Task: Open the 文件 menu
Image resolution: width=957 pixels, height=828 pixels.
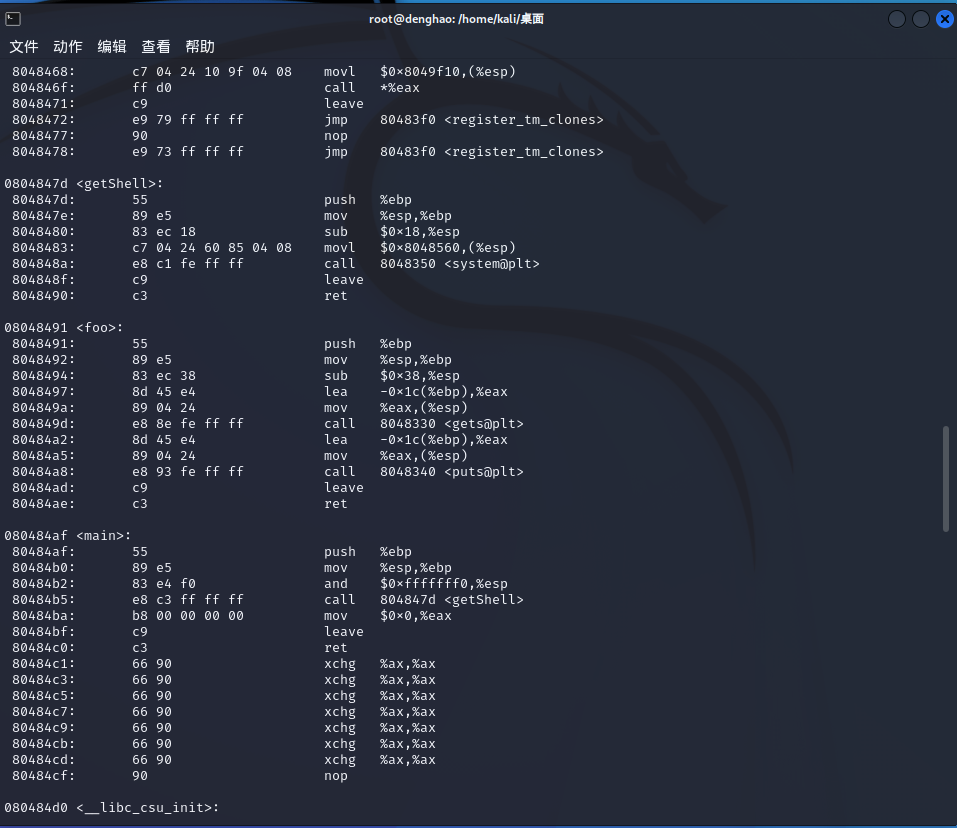Action: [24, 47]
